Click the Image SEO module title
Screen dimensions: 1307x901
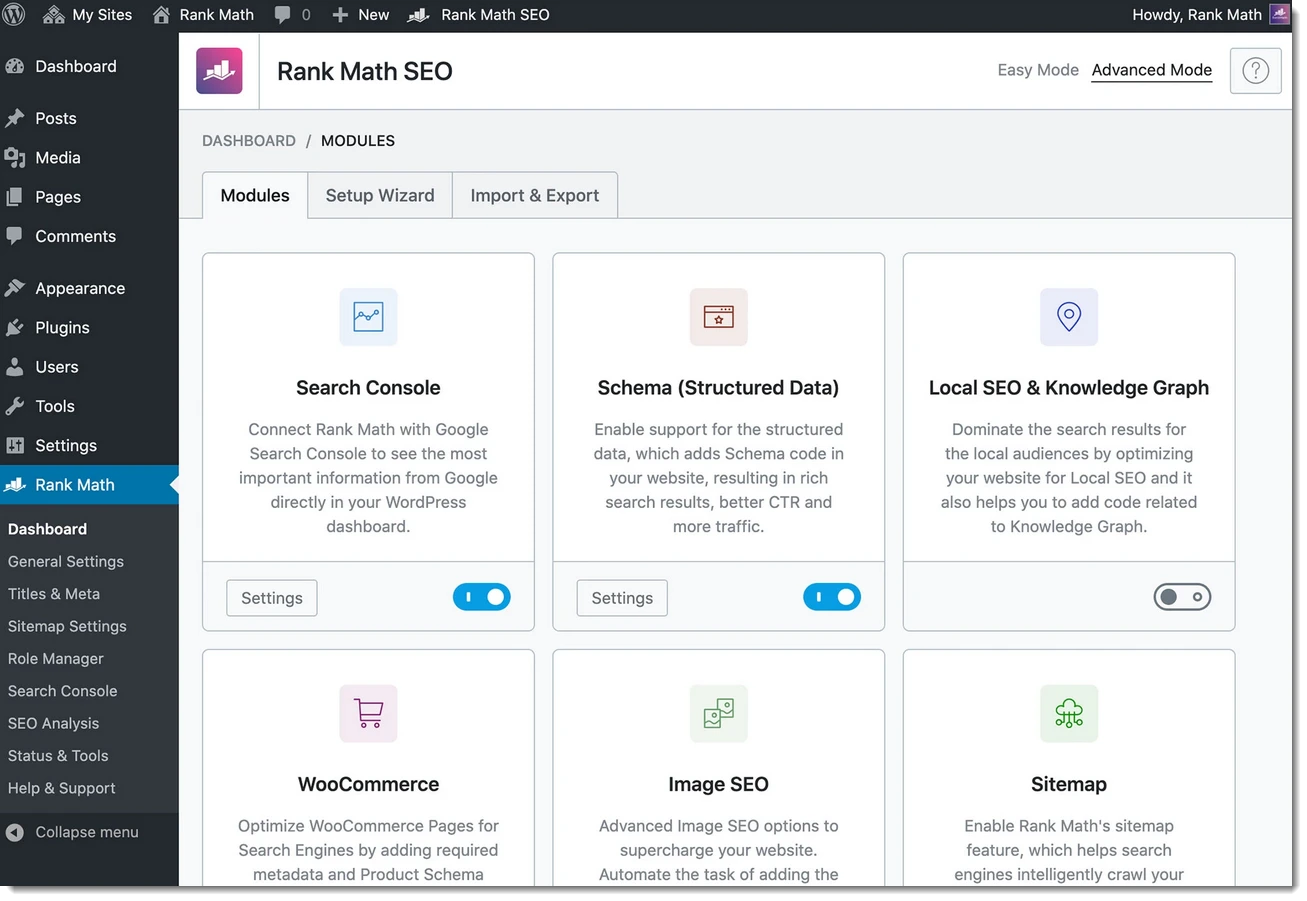[x=718, y=785]
